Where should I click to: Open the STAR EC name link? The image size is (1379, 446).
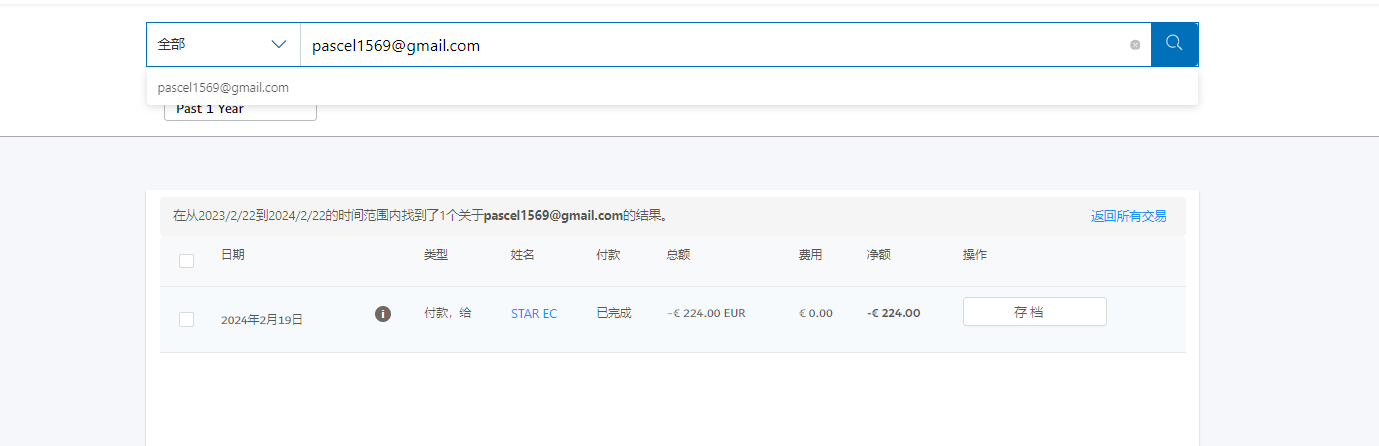[534, 314]
